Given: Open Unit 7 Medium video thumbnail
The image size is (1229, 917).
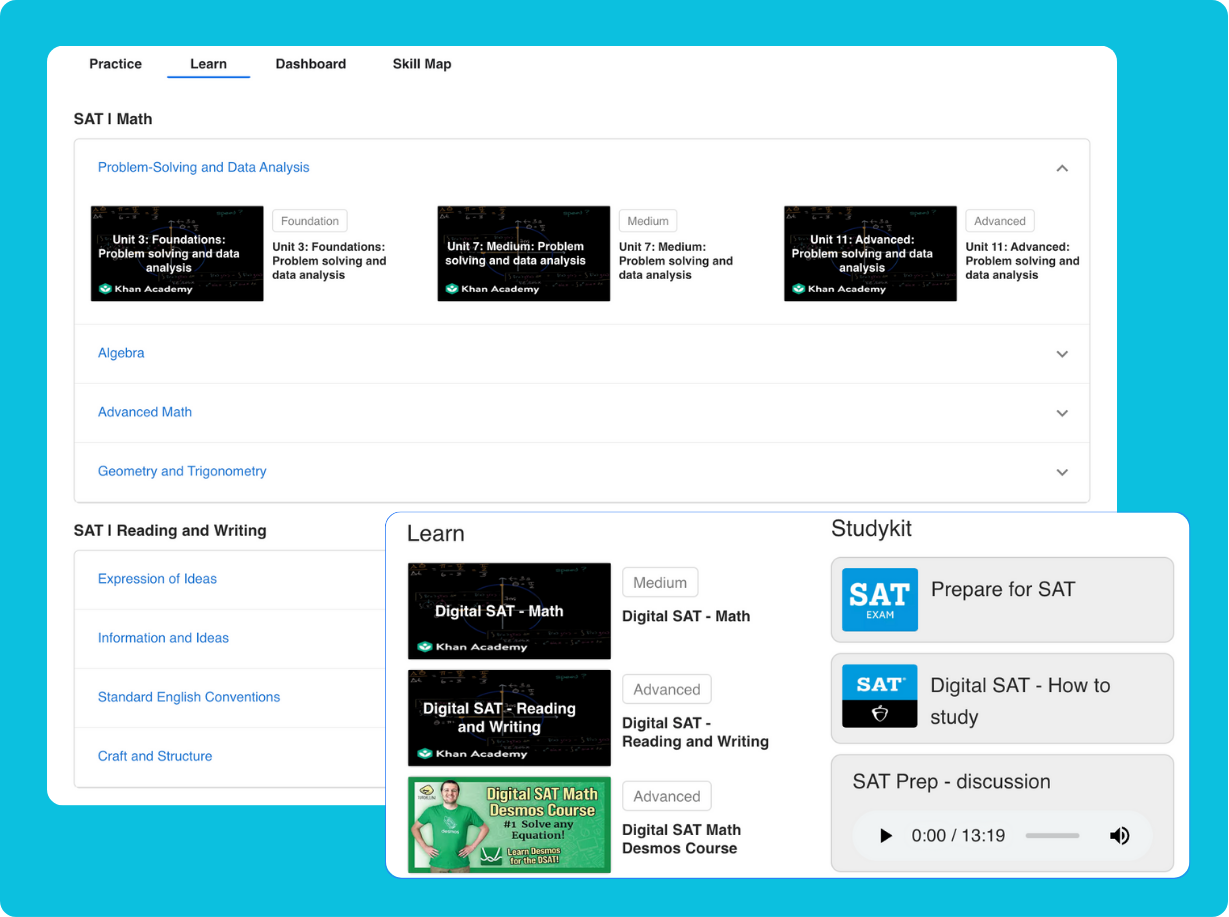Looking at the screenshot, I should (523, 254).
